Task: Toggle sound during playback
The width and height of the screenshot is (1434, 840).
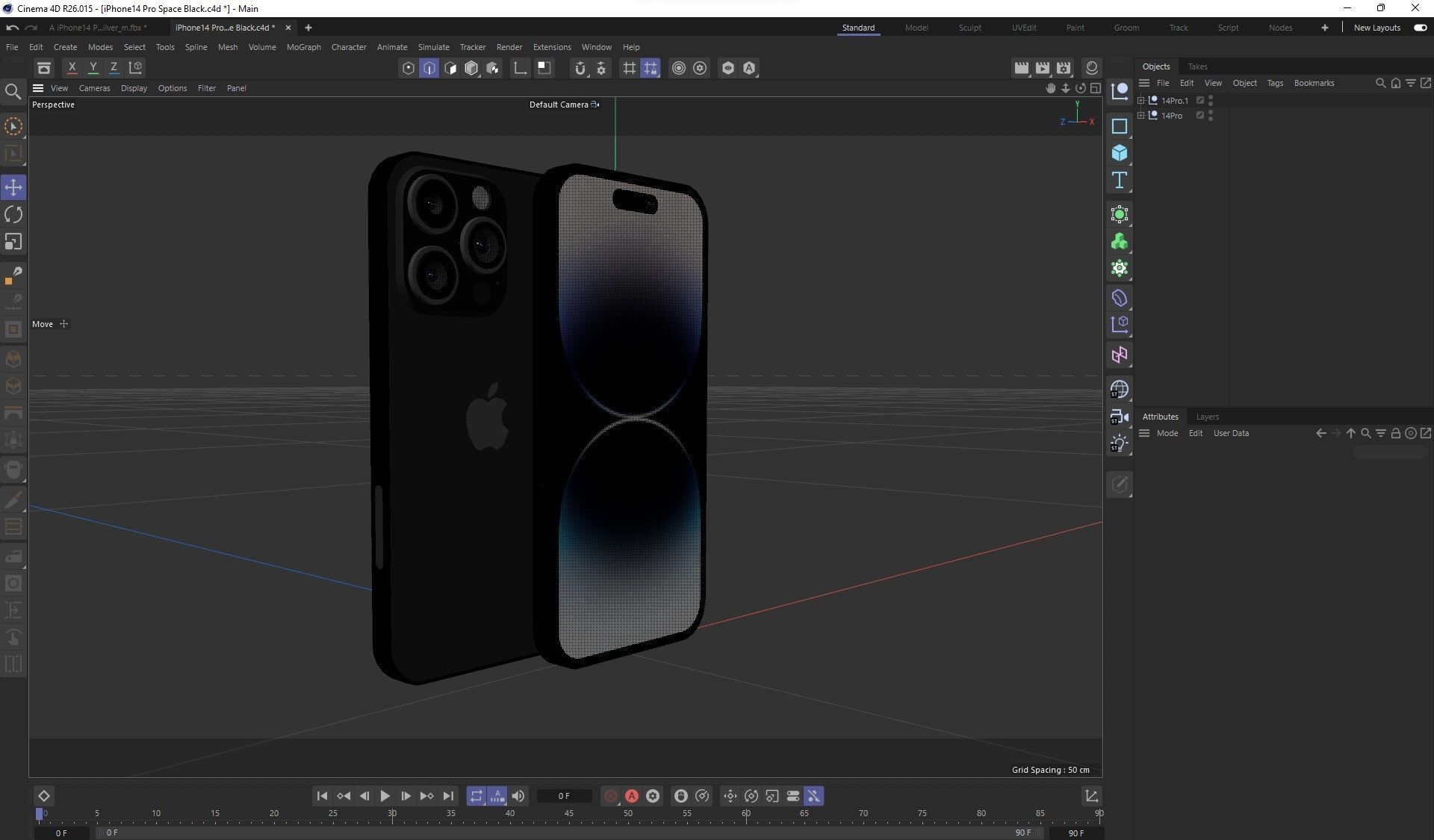Action: [x=518, y=796]
